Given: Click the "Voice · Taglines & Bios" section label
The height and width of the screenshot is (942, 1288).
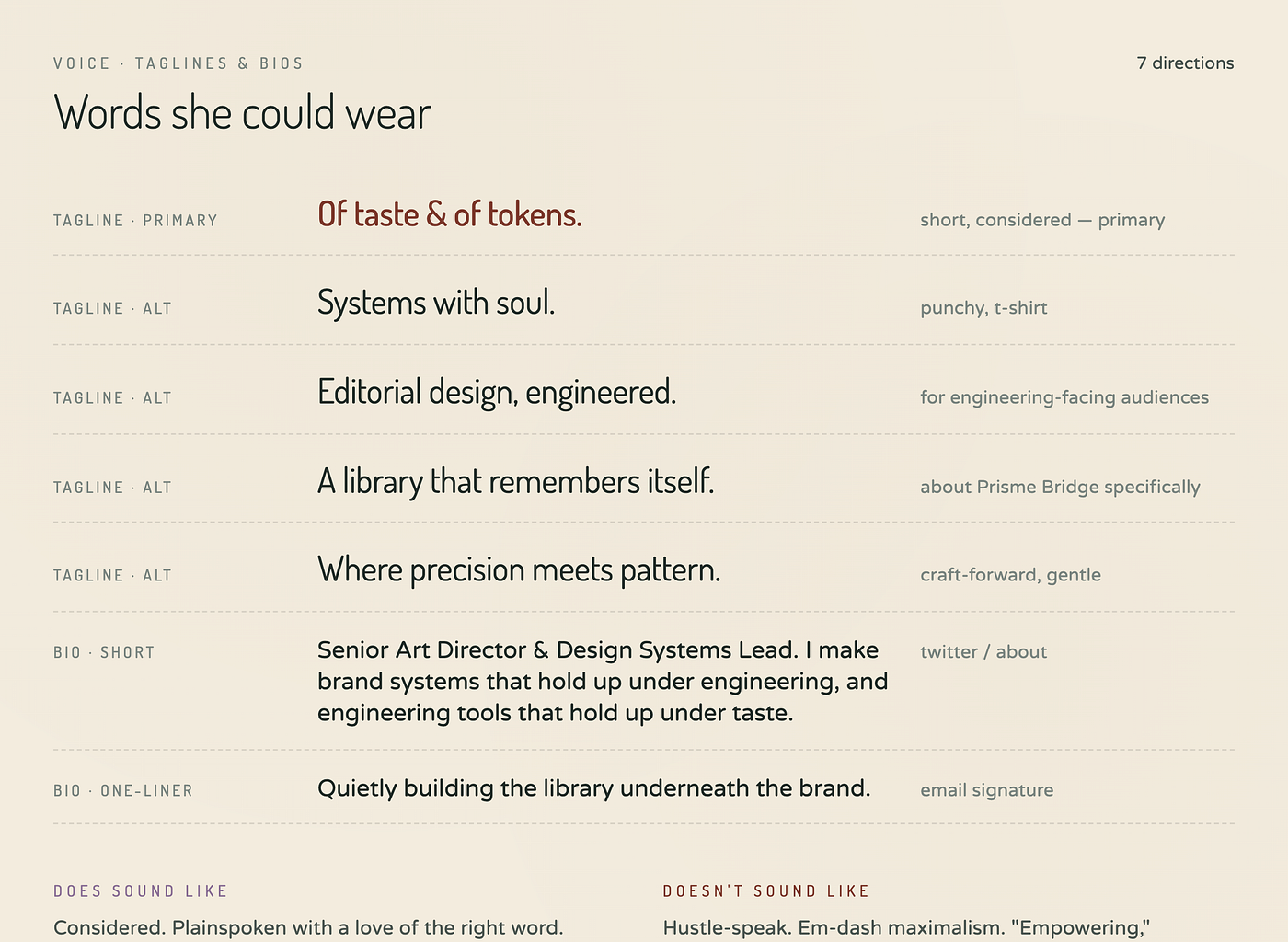Looking at the screenshot, I should tap(178, 63).
